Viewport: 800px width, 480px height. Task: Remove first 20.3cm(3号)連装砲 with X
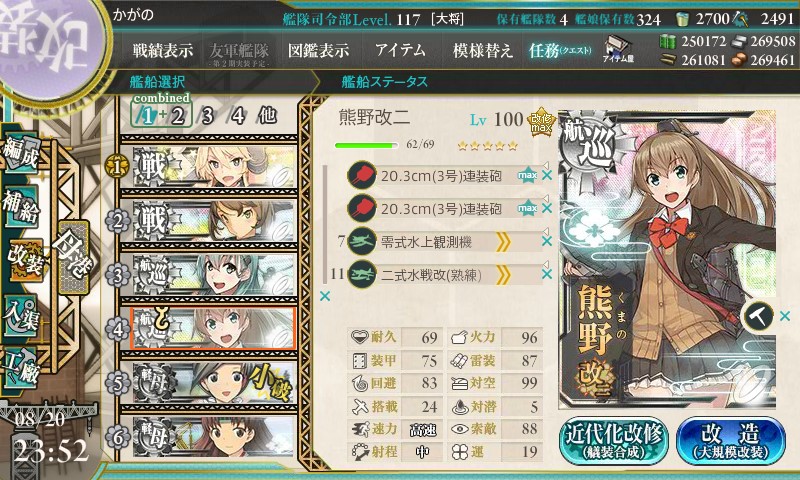547,175
